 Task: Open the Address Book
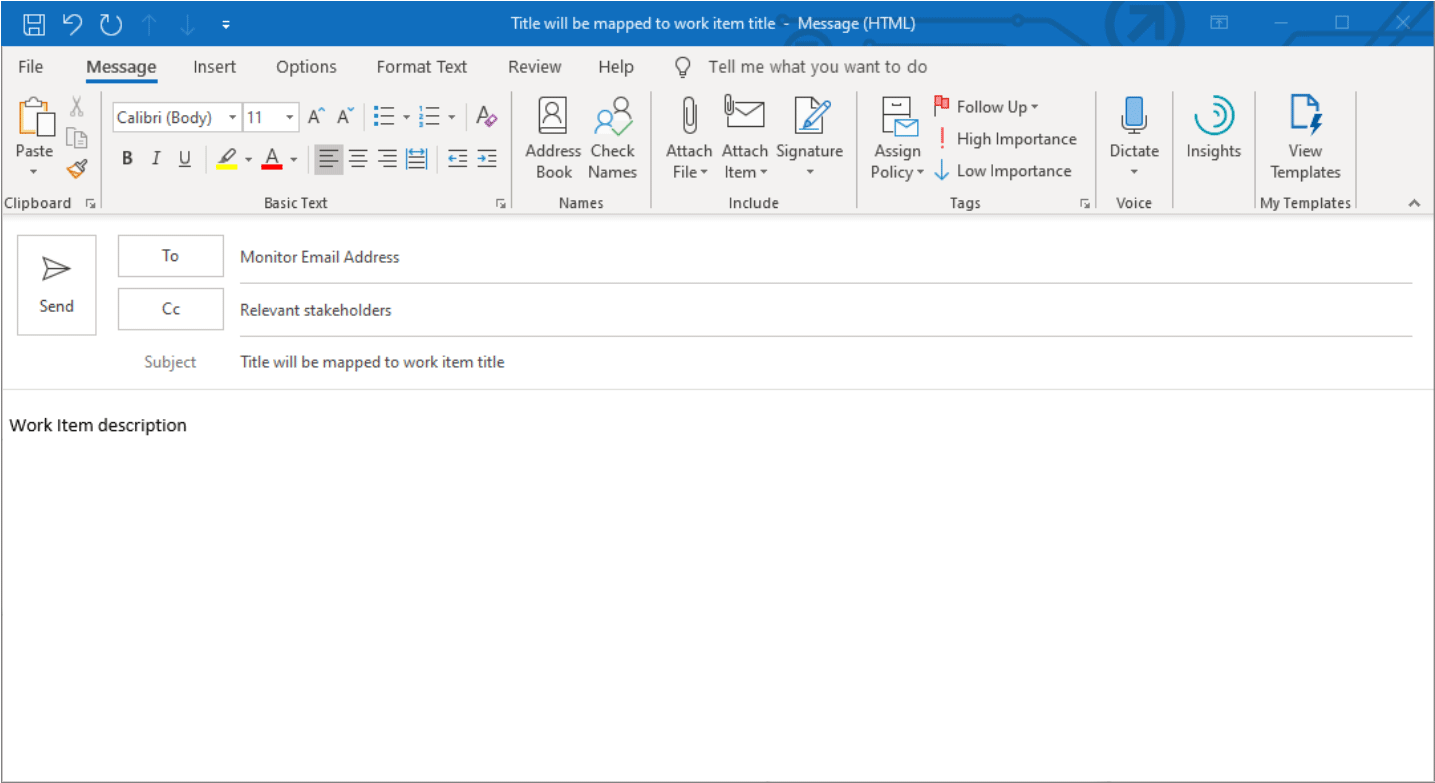tap(553, 137)
